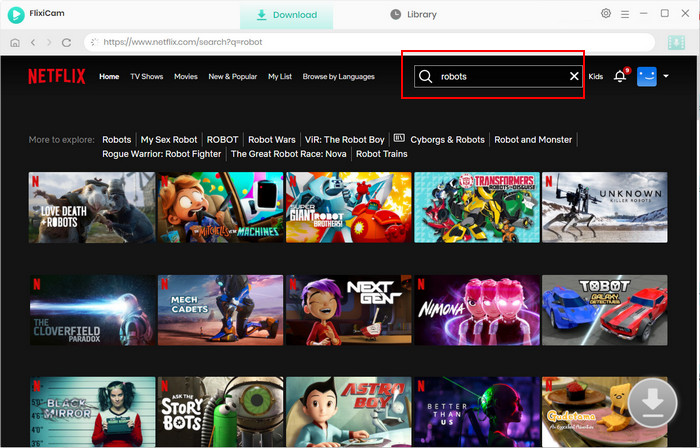Screen dimensions: 700x448
Task: Open Browse by Languages menu
Action: point(338,76)
